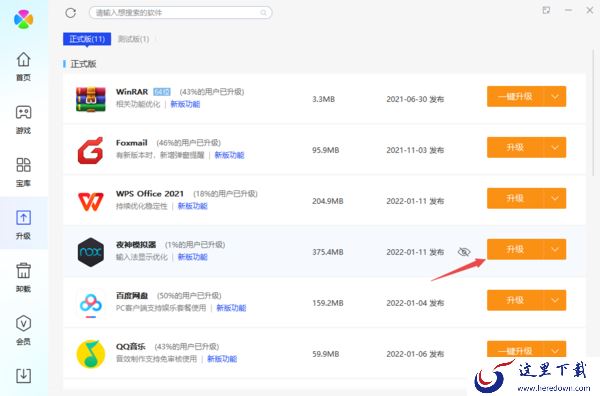
Task: Click the Nox emulator icon
Action: [x=91, y=252]
